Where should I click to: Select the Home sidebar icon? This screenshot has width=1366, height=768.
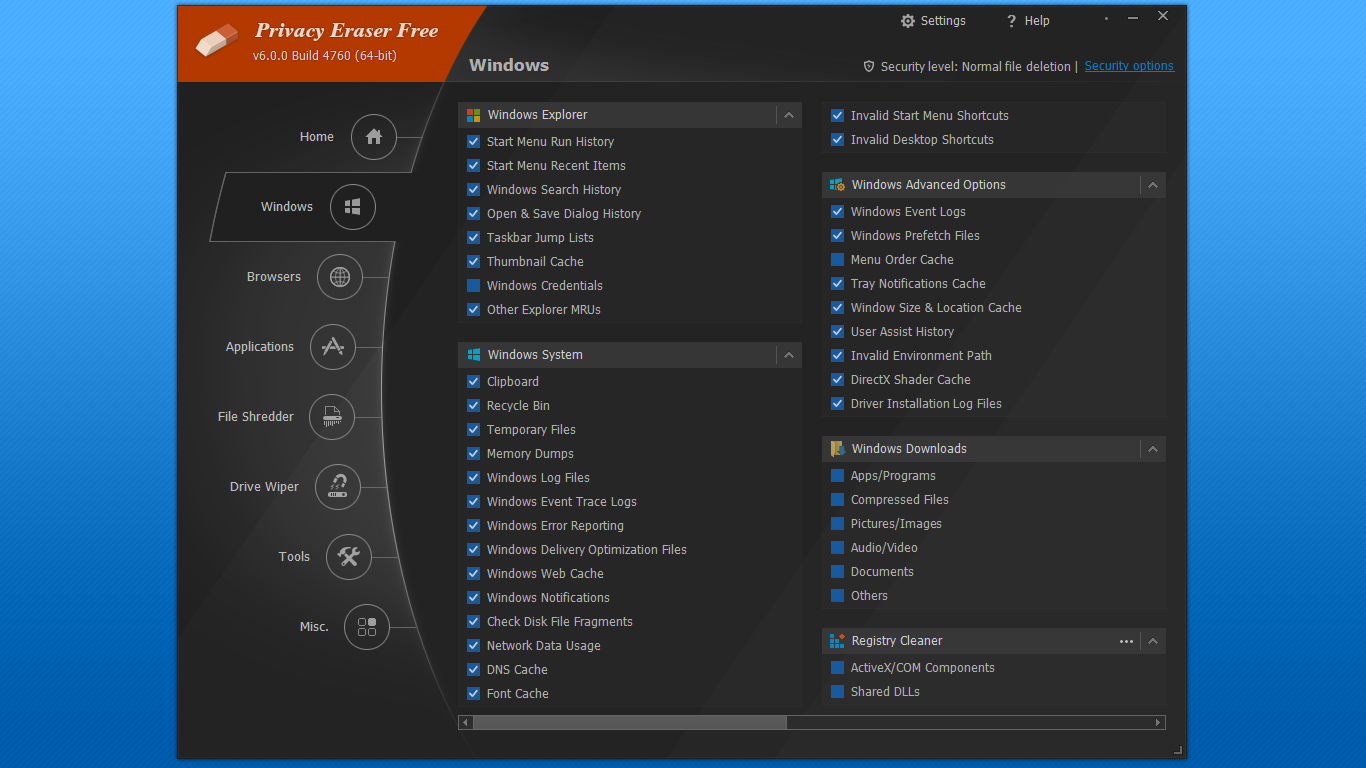(x=373, y=137)
